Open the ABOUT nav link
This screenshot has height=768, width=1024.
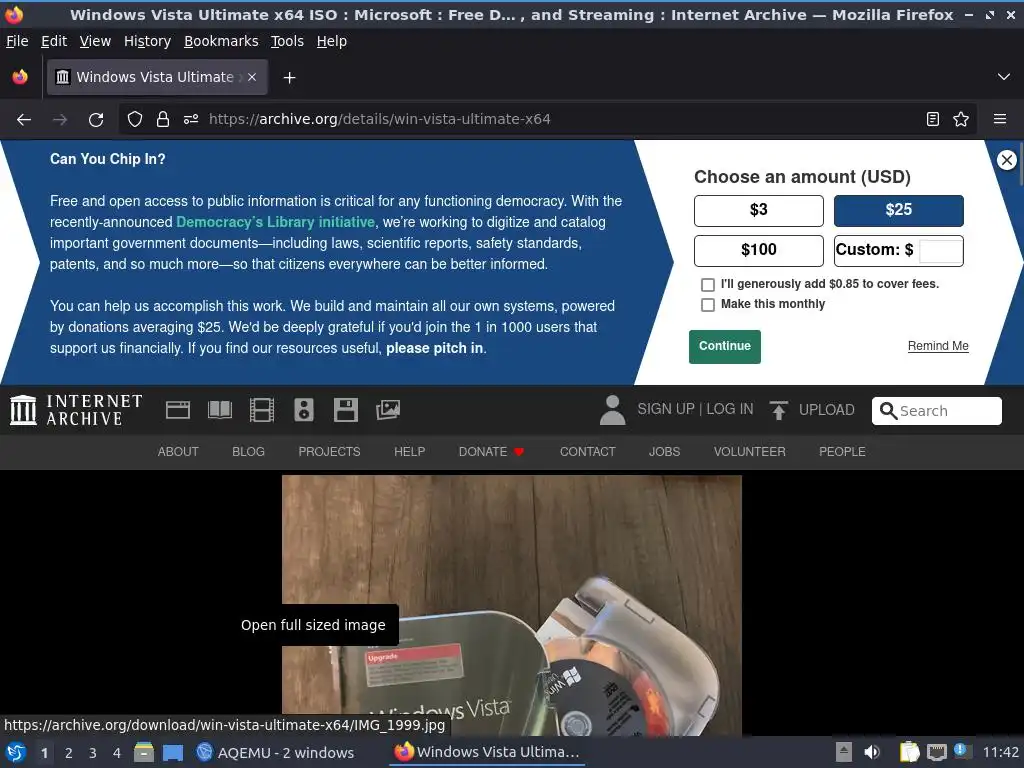click(x=178, y=452)
